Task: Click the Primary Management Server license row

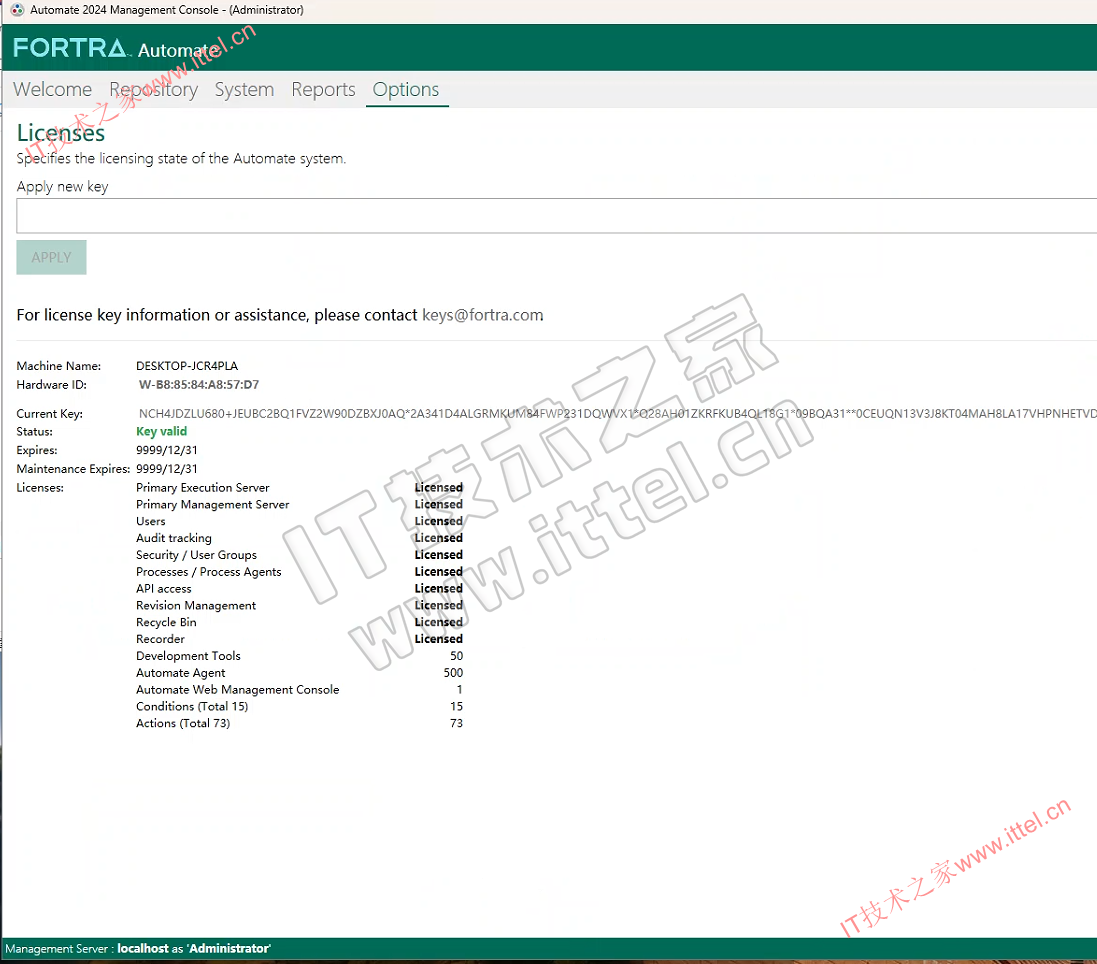Action: 299,504
